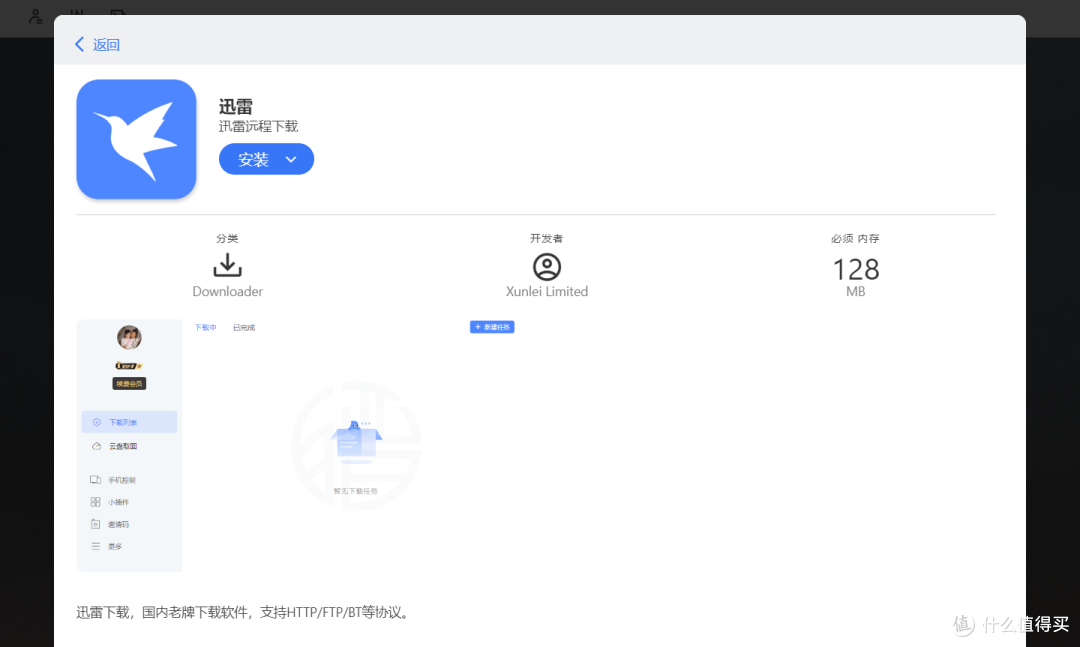Viewport: 1080px width, 647px height.
Task: Click the 分类 label
Action: [x=227, y=238]
